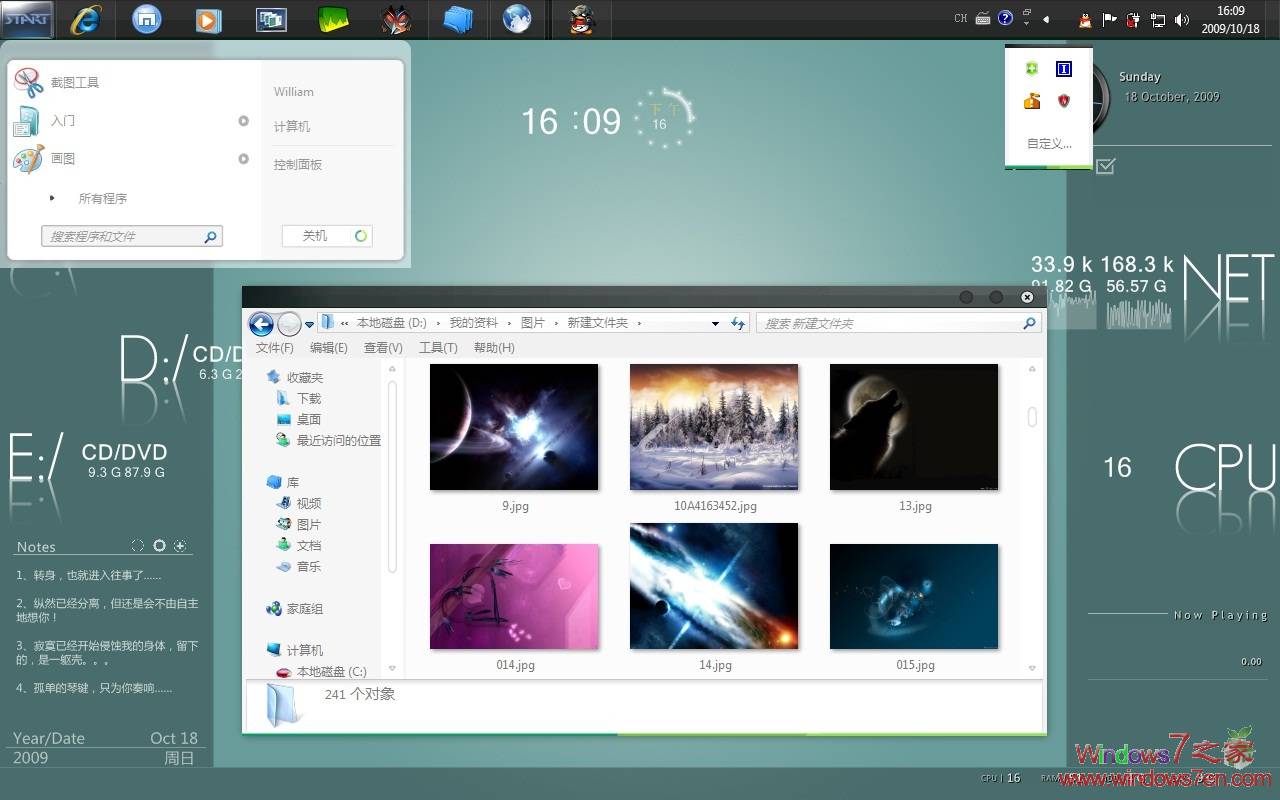Screen dimensions: 1280x800
Task: Click 自定义 in the system tray popup
Action: (x=1046, y=142)
